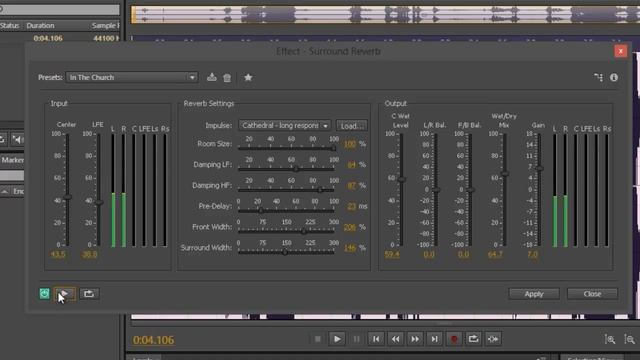Click the F/B Balance slider handle

[470, 190]
